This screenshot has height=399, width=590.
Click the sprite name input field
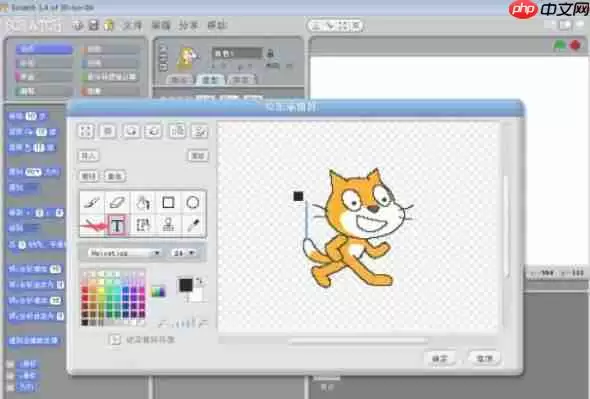point(237,53)
